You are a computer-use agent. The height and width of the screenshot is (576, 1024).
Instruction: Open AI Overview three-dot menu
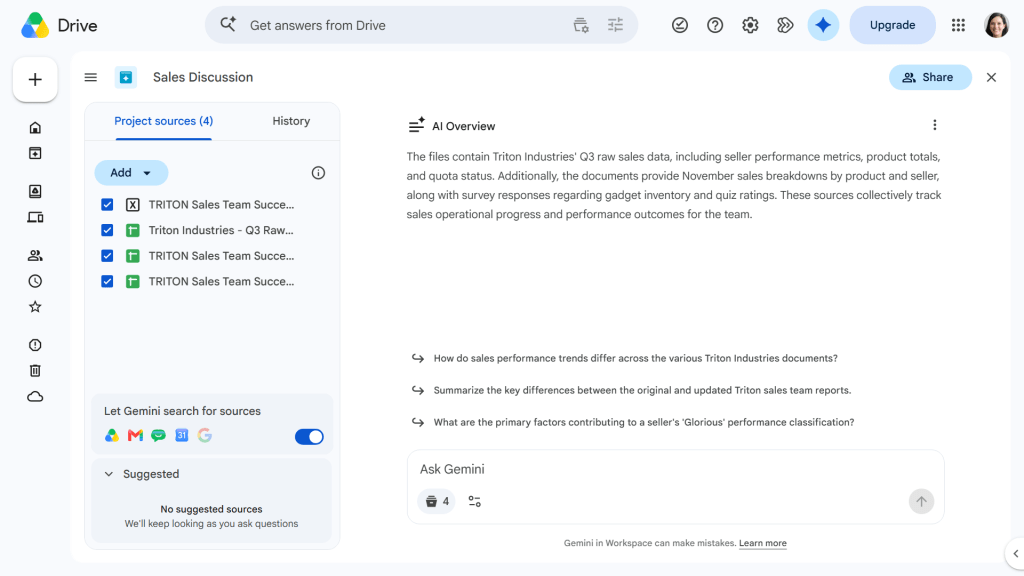[x=935, y=125]
